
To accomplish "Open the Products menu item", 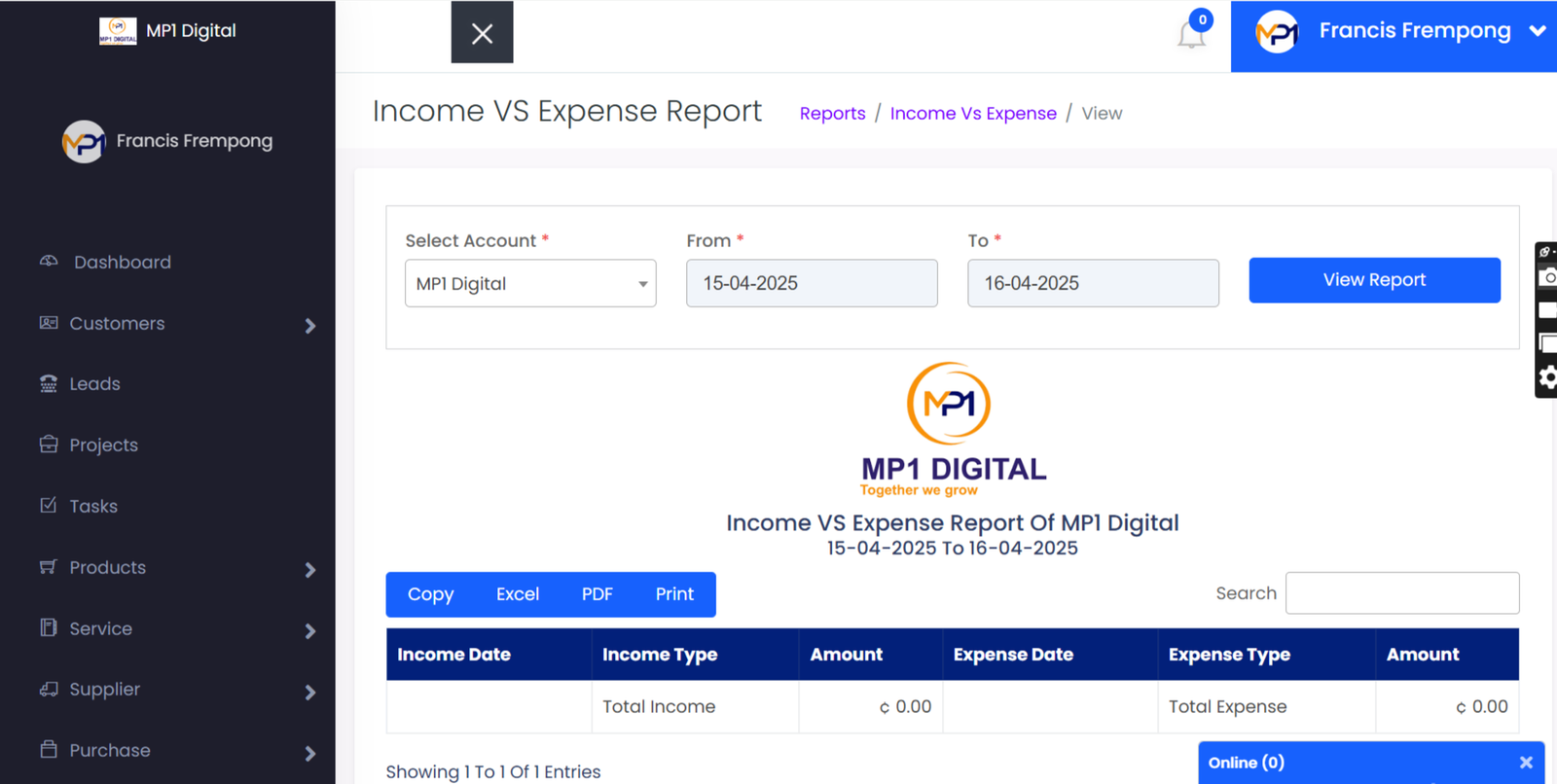I will [x=107, y=568].
